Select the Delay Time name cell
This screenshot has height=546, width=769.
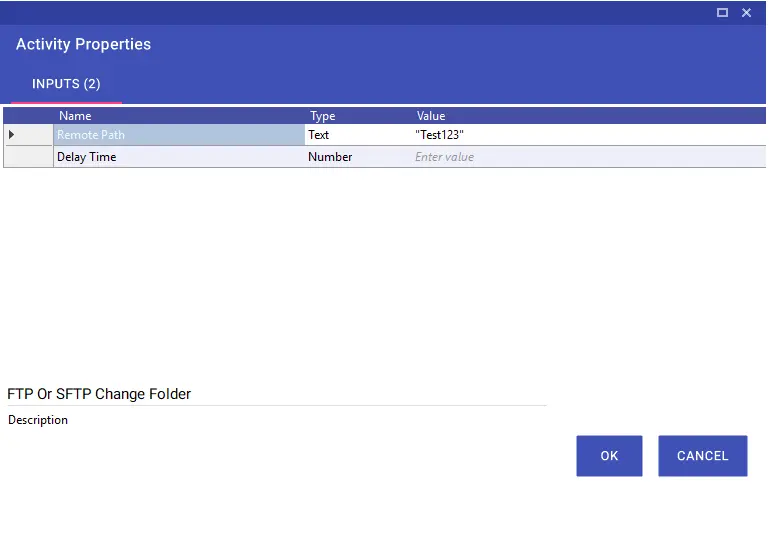coord(179,157)
